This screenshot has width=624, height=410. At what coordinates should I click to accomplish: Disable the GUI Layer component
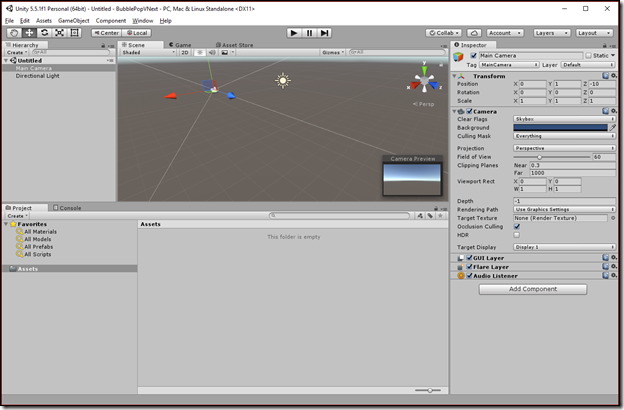click(469, 258)
